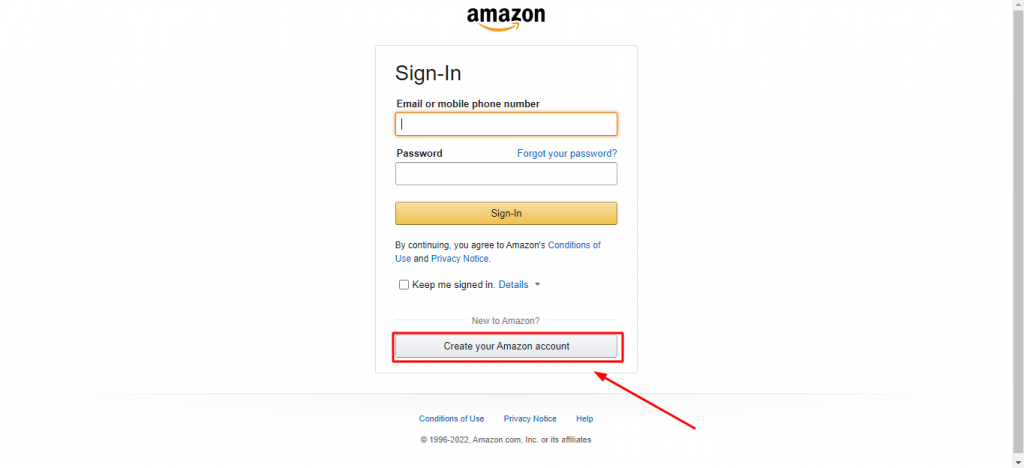The width and height of the screenshot is (1024, 468).
Task: Open Conditions of Use link in agreement text
Action: click(498, 252)
